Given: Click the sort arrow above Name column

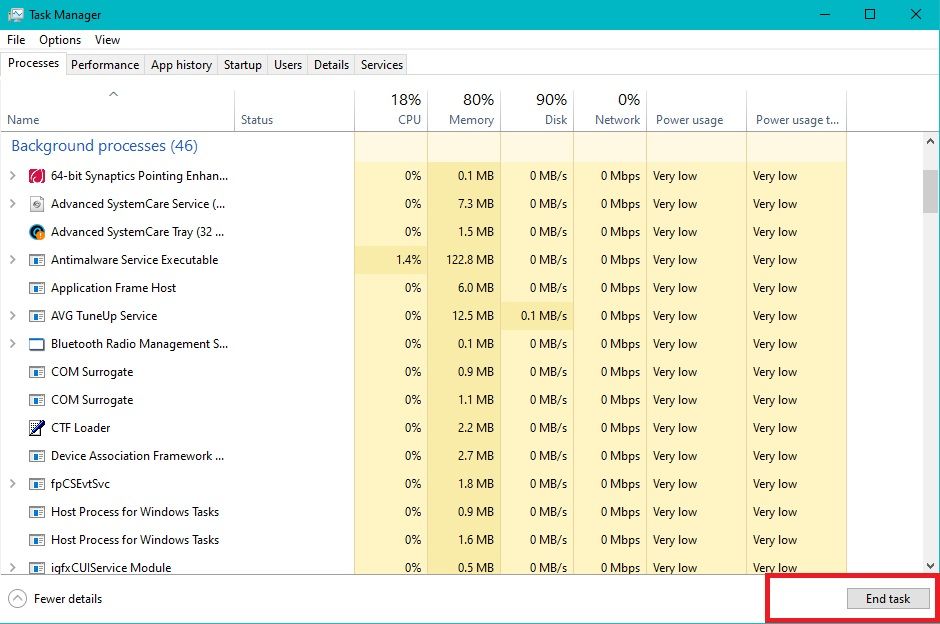Looking at the screenshot, I should (113, 94).
